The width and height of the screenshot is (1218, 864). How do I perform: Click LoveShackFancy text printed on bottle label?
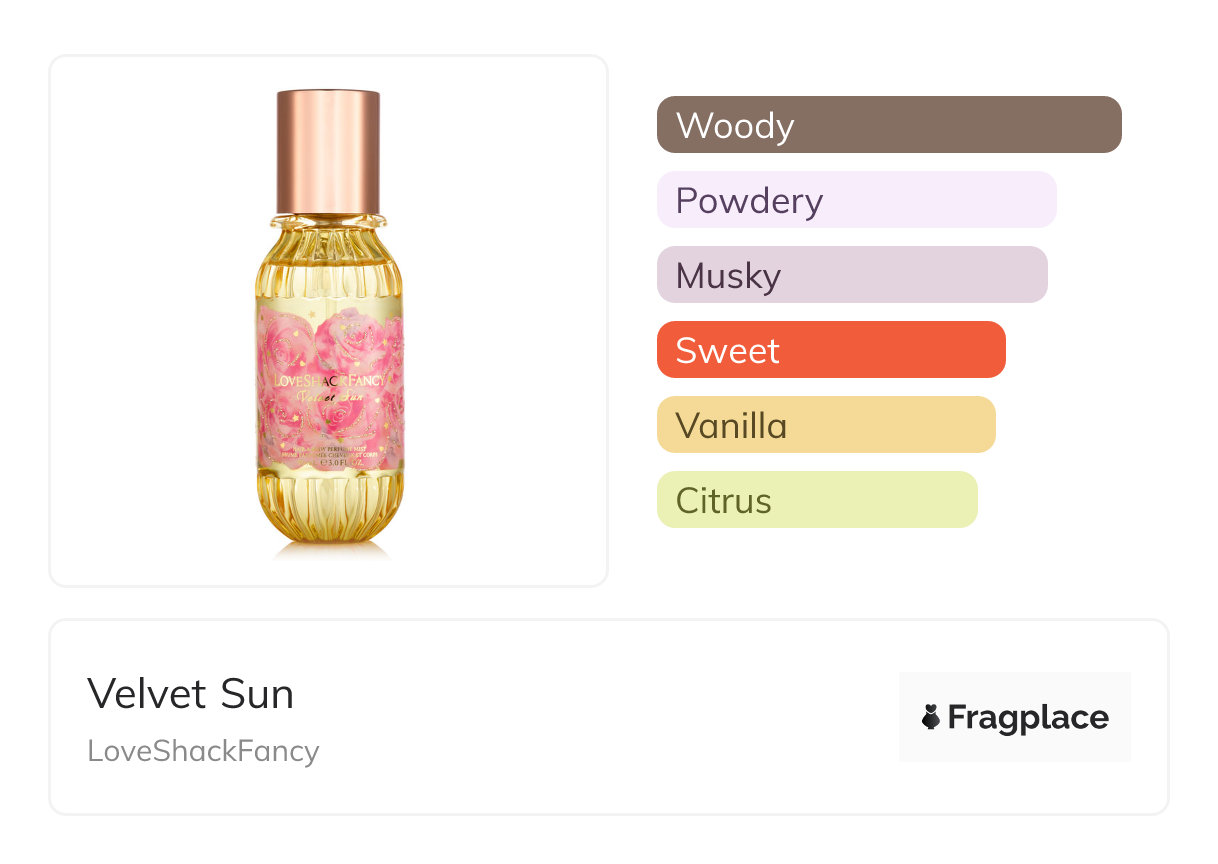coord(328,381)
